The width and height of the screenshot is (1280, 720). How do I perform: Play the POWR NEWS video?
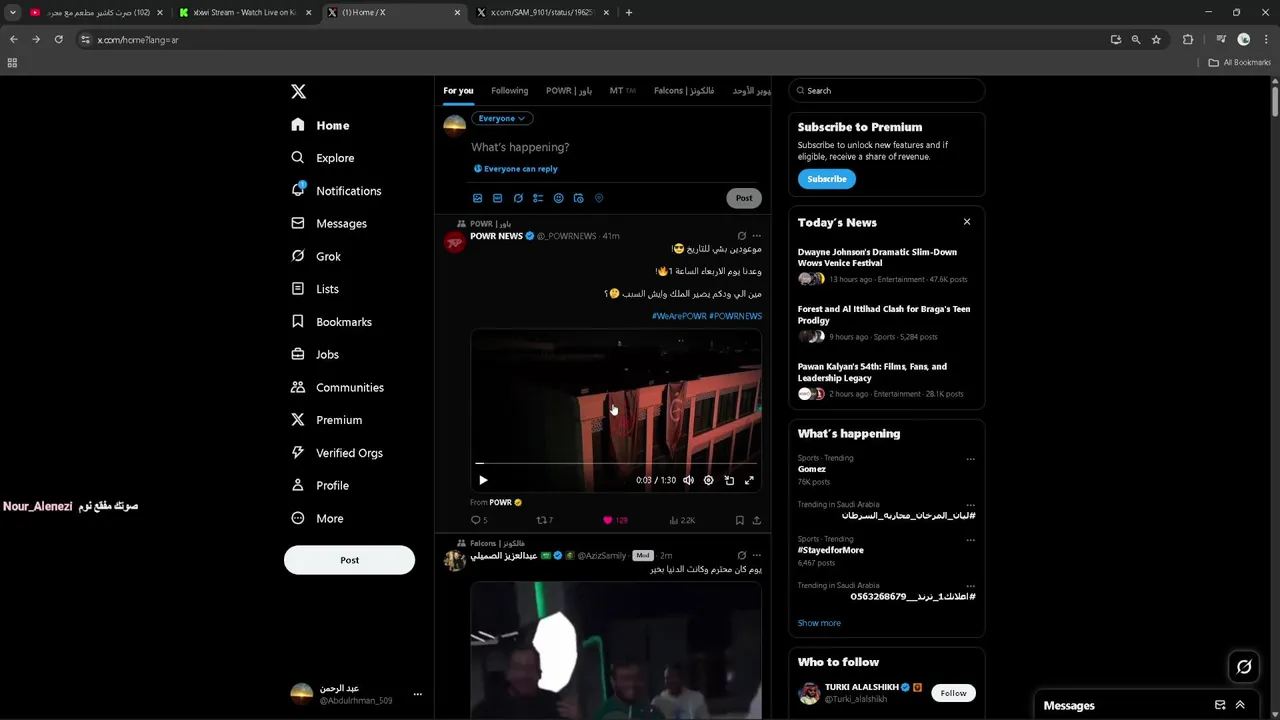[x=483, y=480]
